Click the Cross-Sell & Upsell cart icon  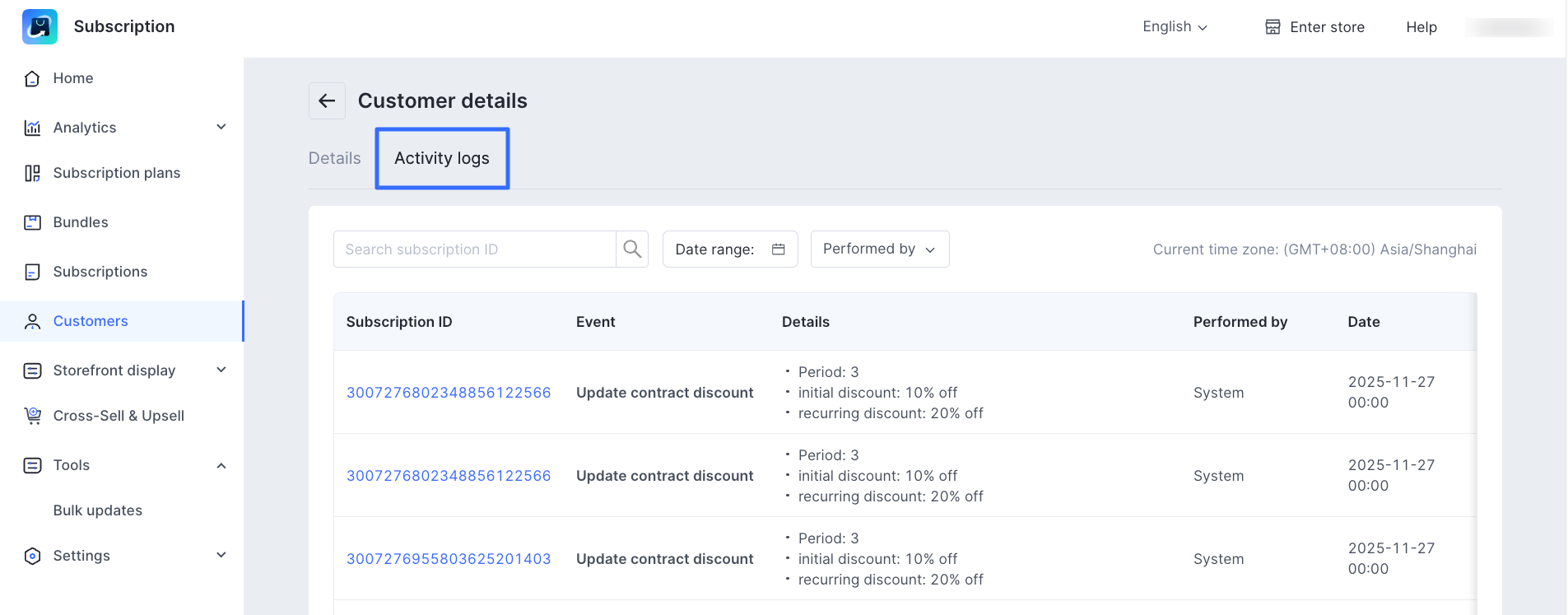32,416
